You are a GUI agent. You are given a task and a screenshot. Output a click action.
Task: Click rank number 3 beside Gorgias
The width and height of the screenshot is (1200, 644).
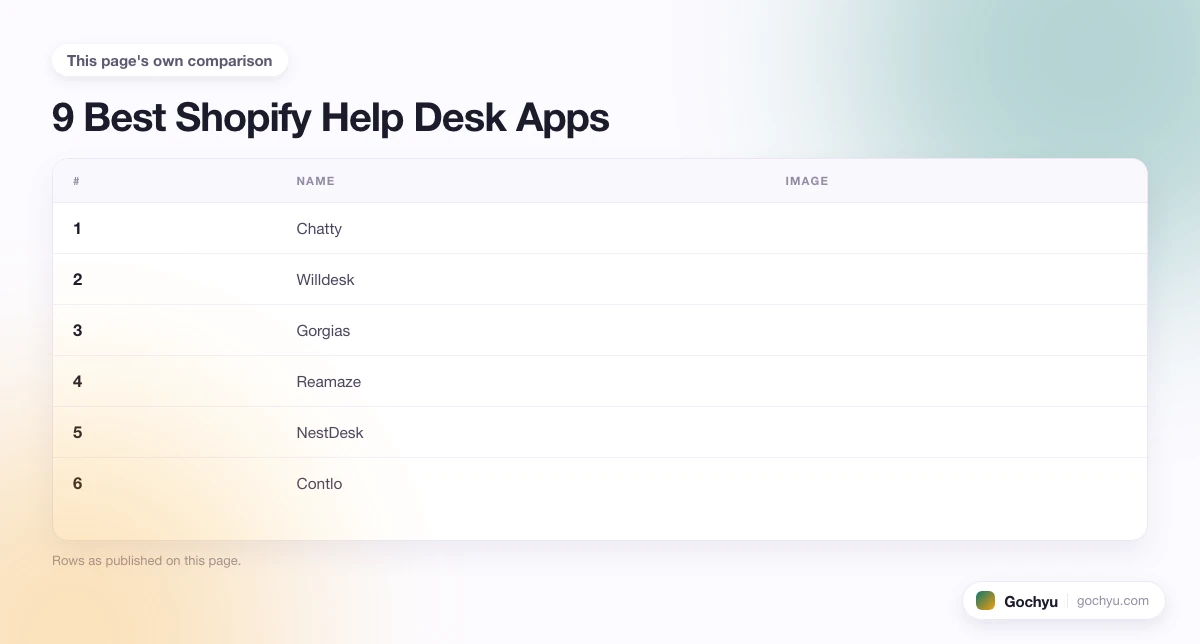[77, 331]
